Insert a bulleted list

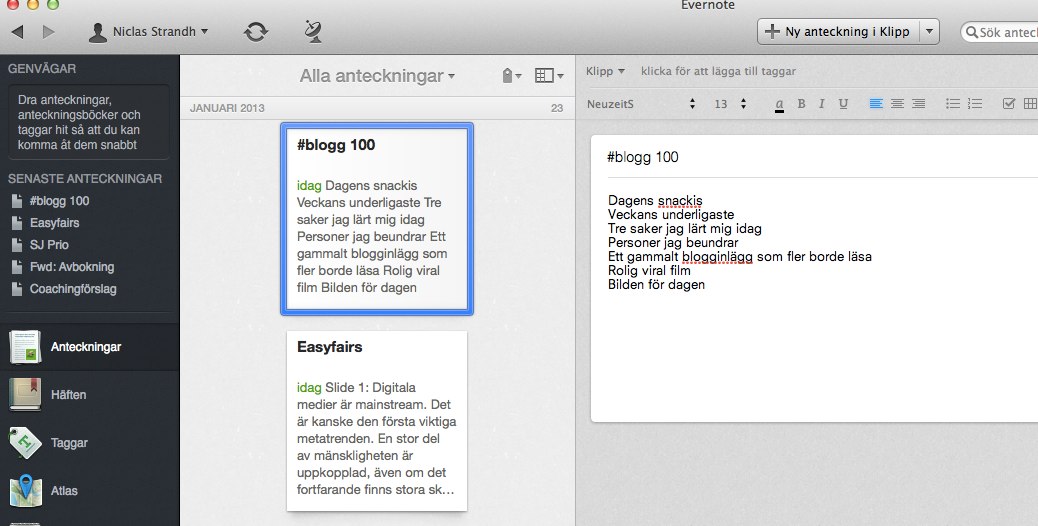coord(953,103)
